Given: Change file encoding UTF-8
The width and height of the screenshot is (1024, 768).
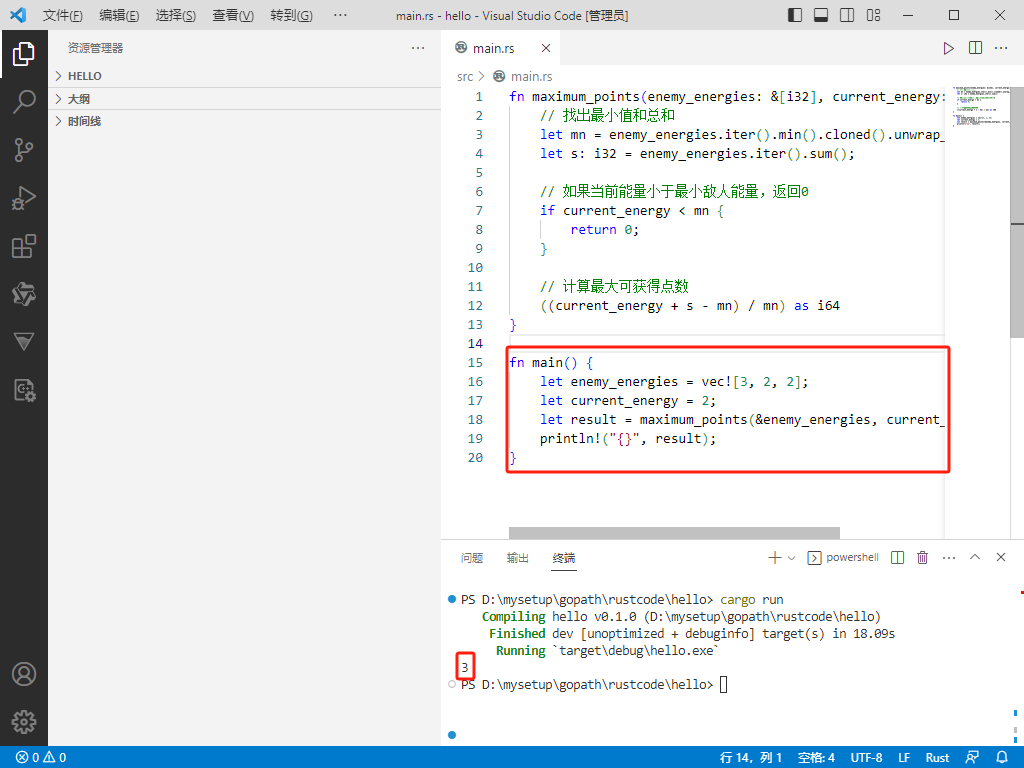Looking at the screenshot, I should click(x=866, y=758).
